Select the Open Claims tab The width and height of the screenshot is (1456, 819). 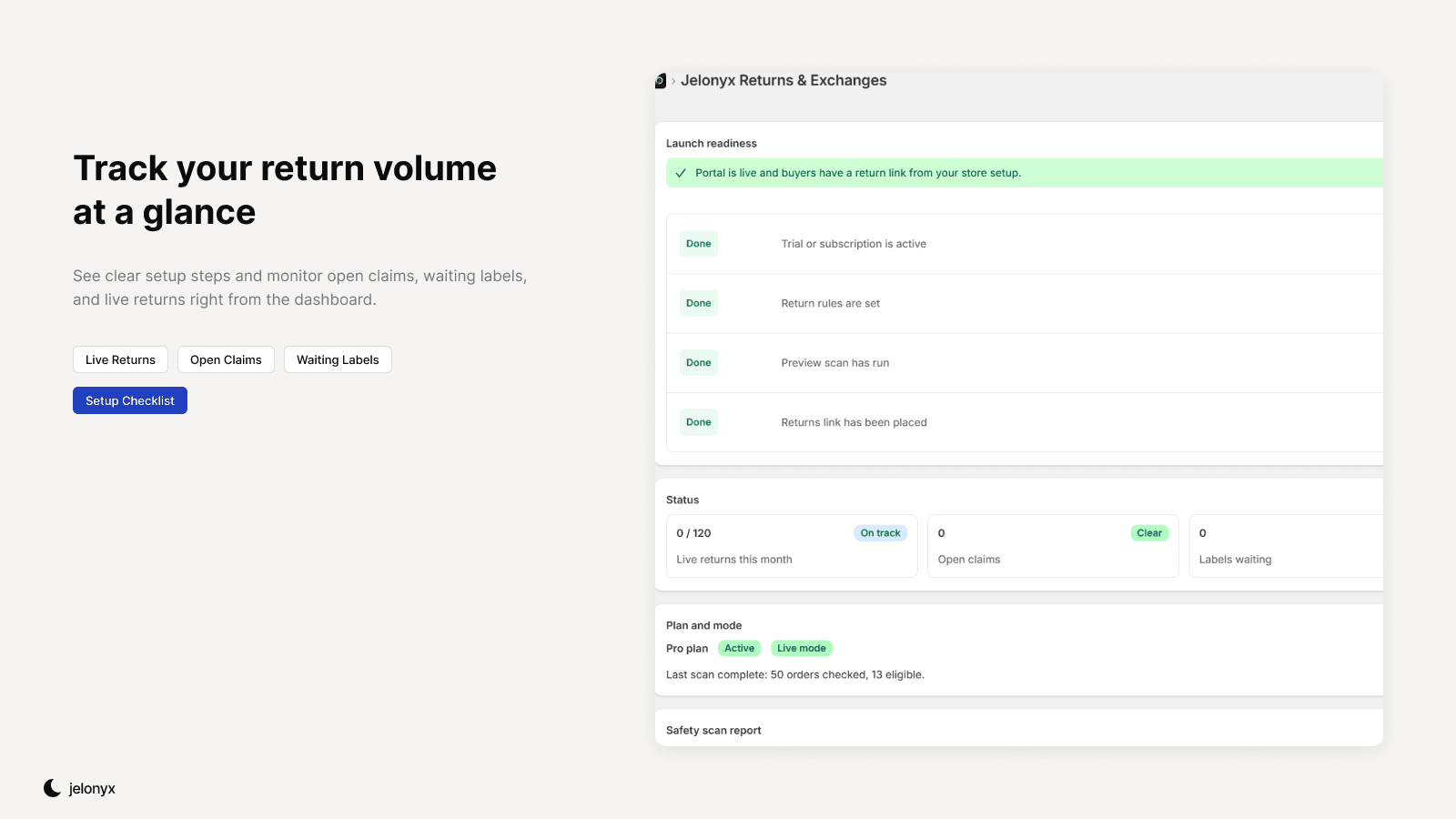(226, 359)
